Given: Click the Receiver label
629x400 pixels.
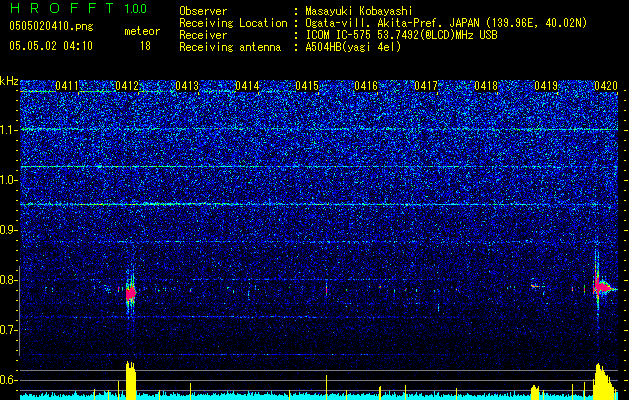Looking at the screenshot, I should 203,35.
